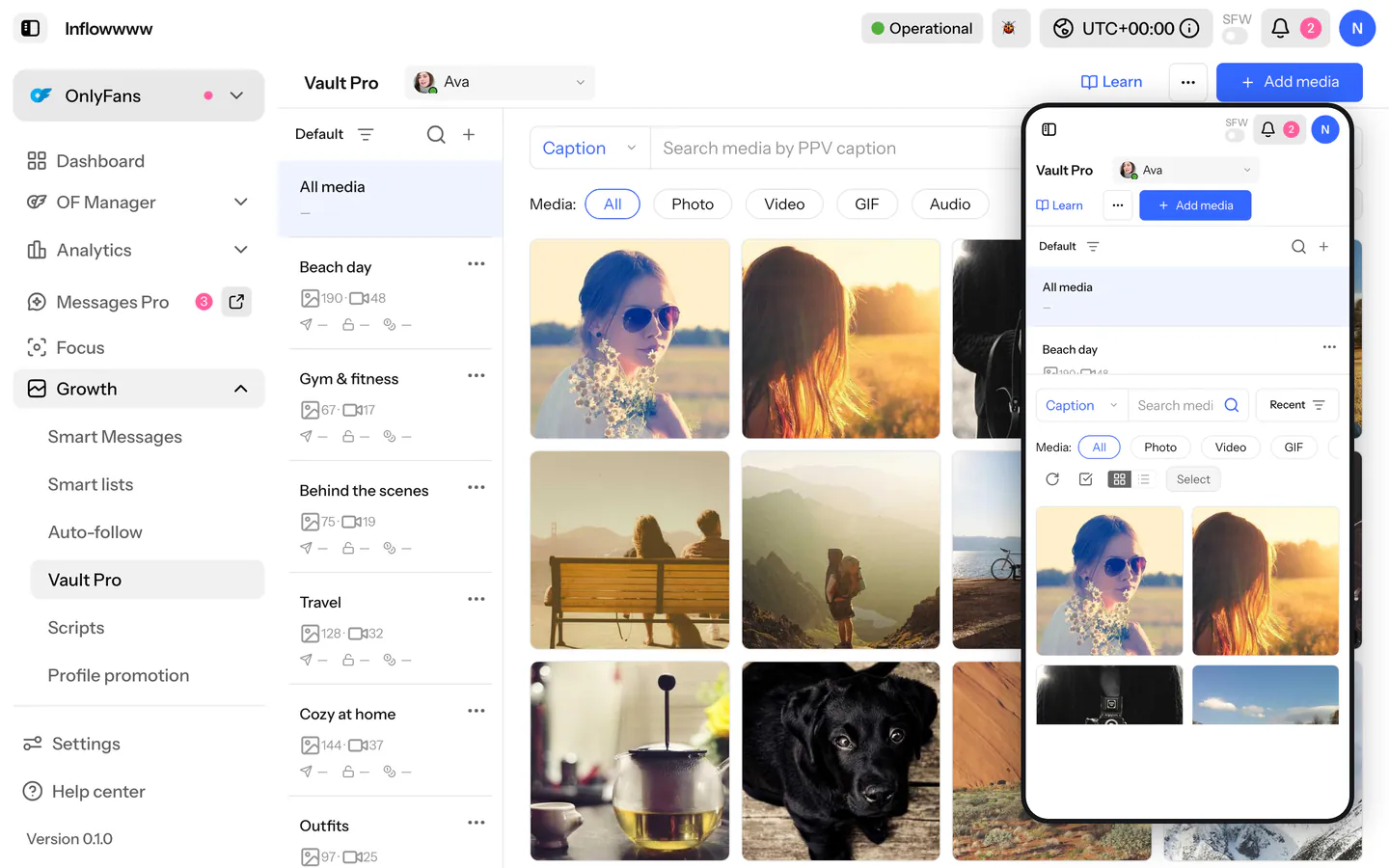
Task: Switch to grid view in mobile preview
Action: tap(1119, 479)
